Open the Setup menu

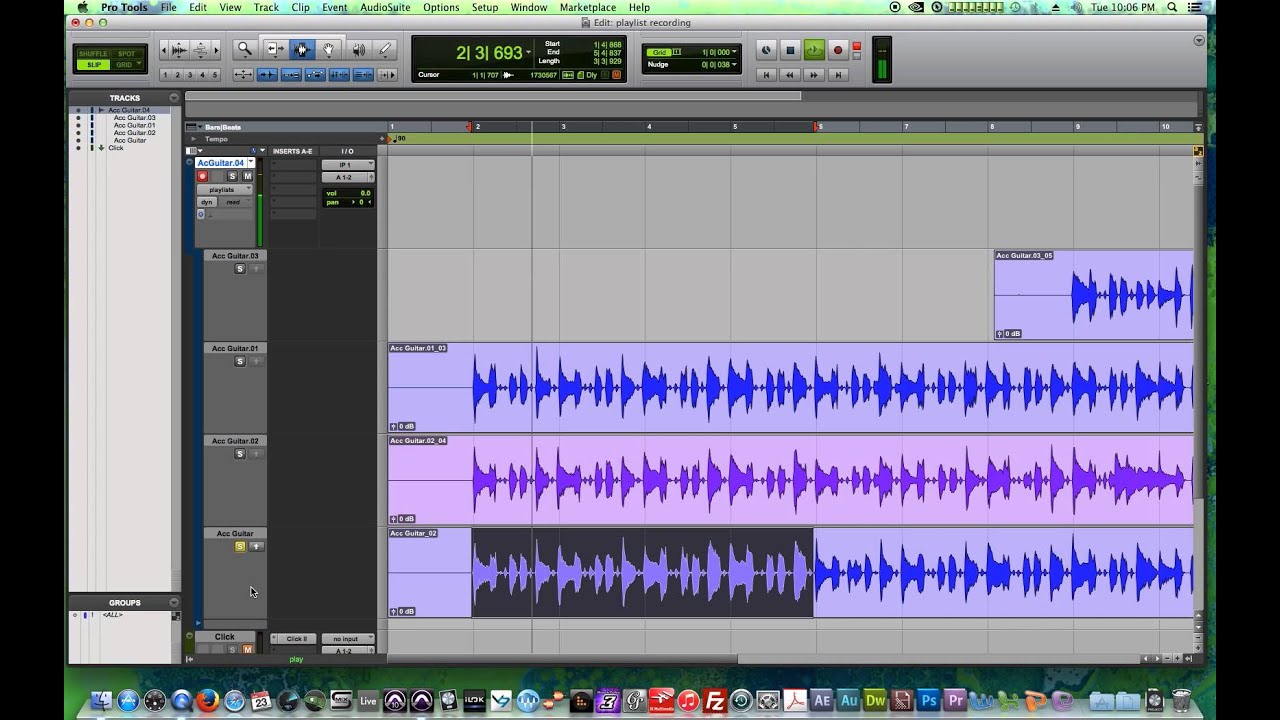485,7
